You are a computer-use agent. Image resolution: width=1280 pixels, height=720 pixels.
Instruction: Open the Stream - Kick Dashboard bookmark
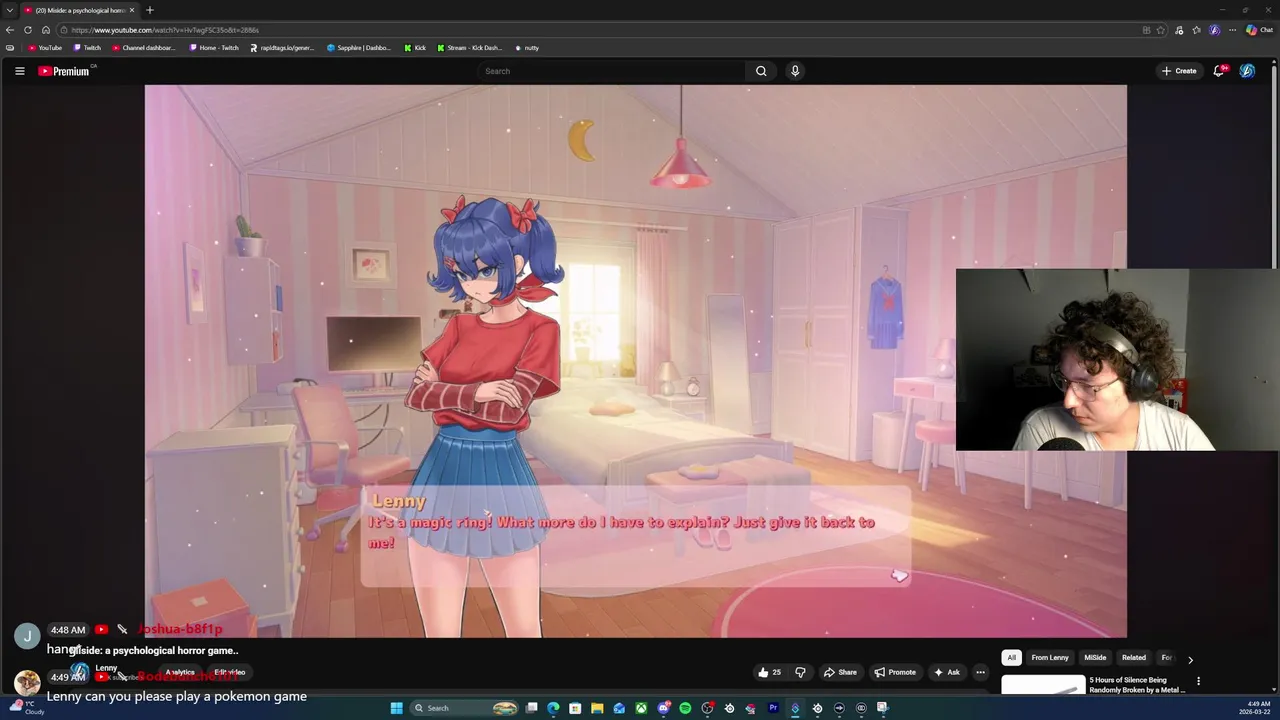470,48
